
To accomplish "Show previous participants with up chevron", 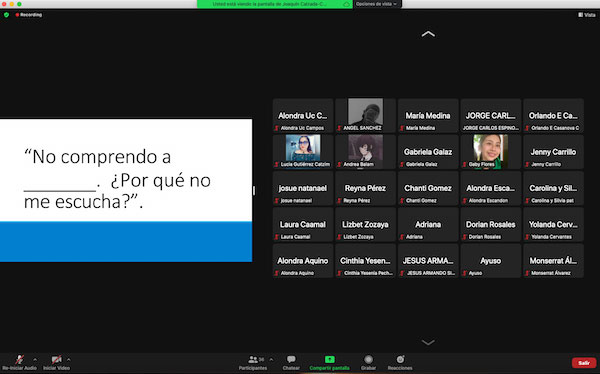I will pyautogui.click(x=428, y=34).
